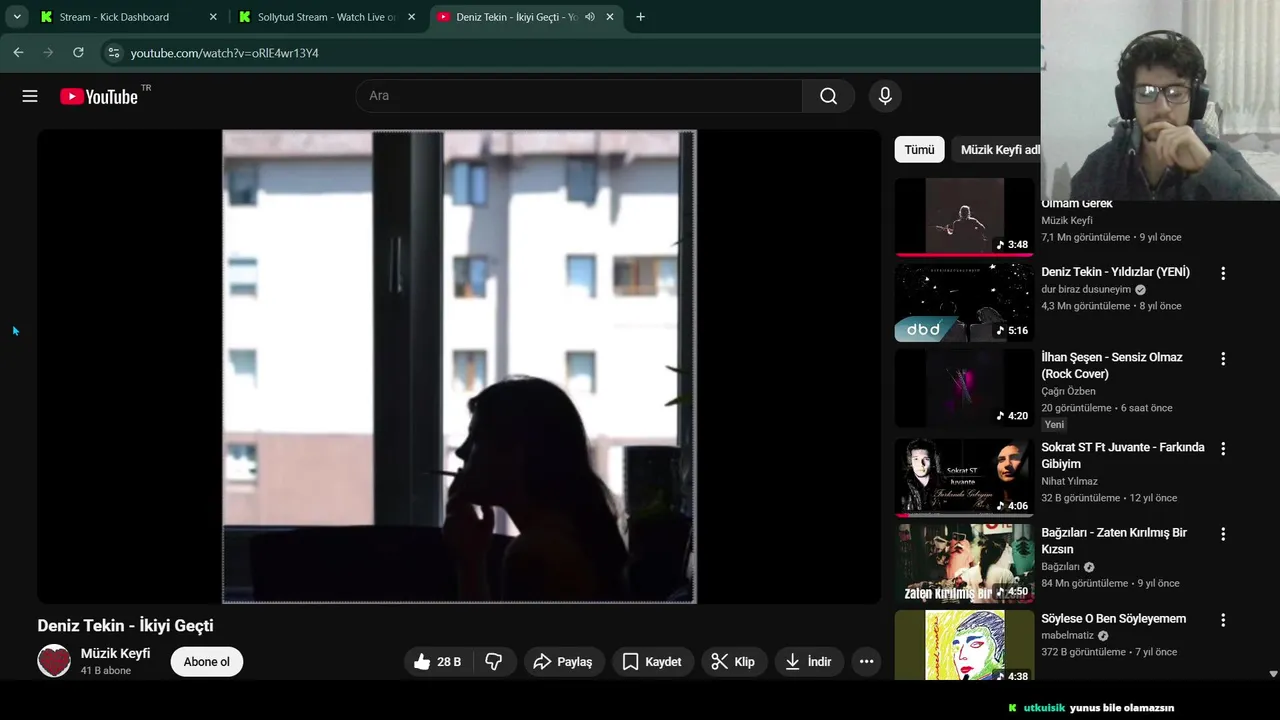
Task: Click the 41 B abone subscriber count
Action: (106, 671)
